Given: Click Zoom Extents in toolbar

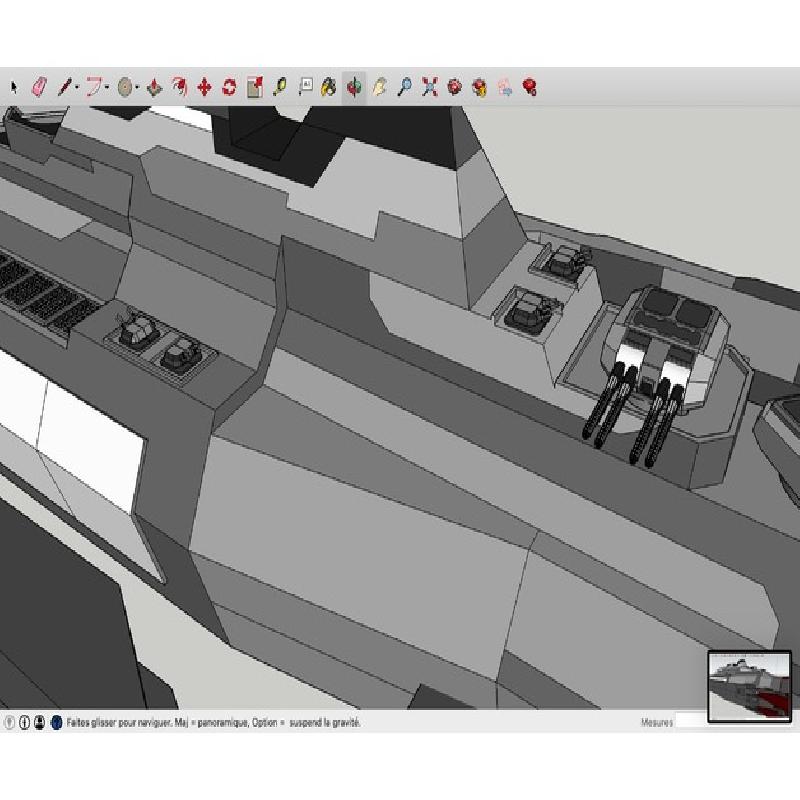Looking at the screenshot, I should tap(430, 87).
